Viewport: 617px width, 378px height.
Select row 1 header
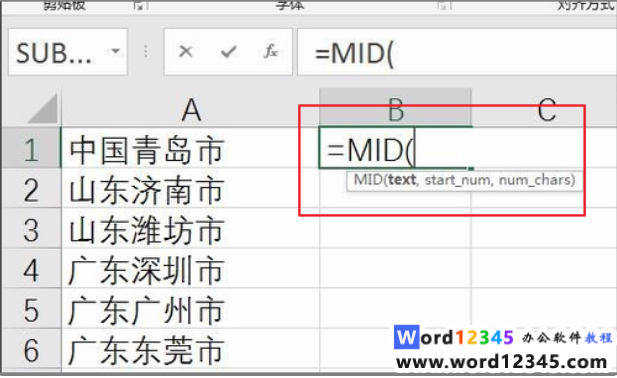coord(31,149)
